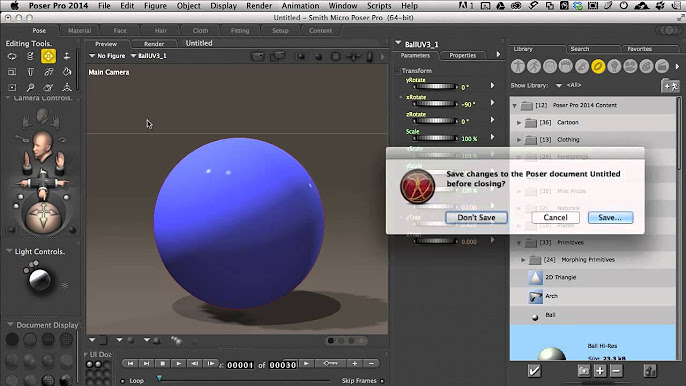Click the stop playback button
The image size is (686, 386).
[x=163, y=364]
